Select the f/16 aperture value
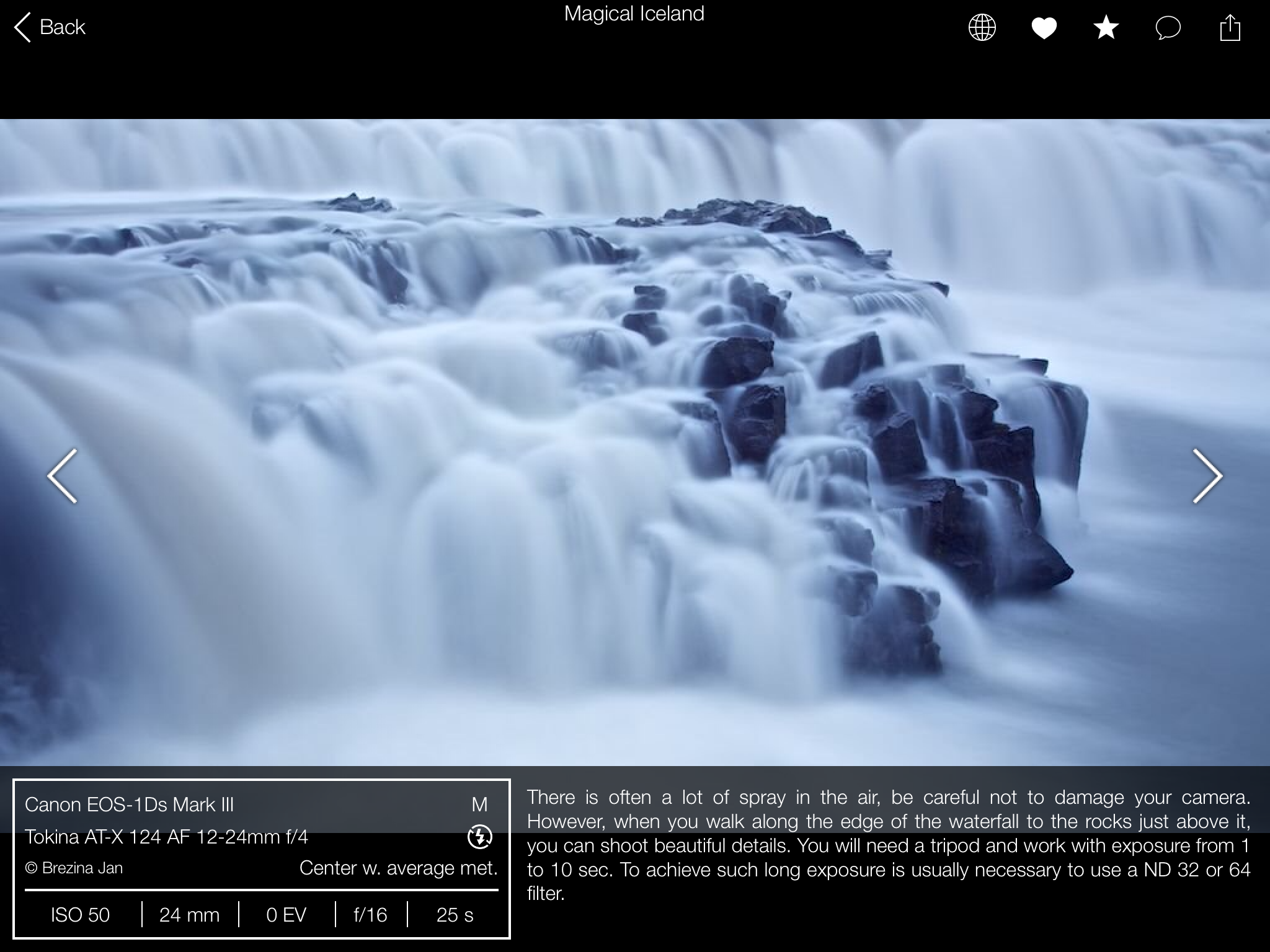Image resolution: width=1270 pixels, height=952 pixels. coord(371,915)
